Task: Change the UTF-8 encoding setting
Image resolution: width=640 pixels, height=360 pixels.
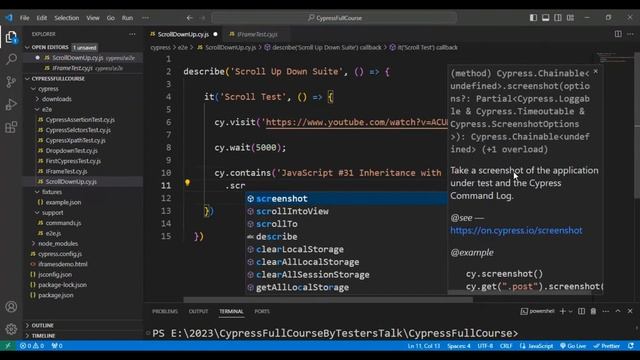Action: pyautogui.click(x=485, y=346)
